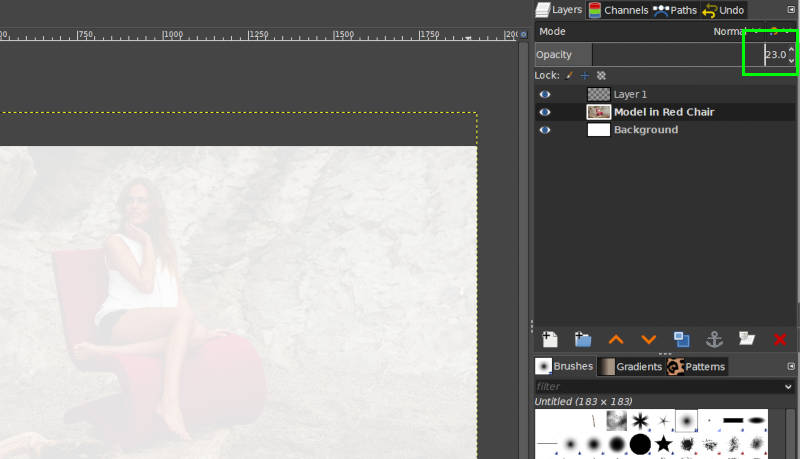Expand the brush filter dropdown arrow
800x459 pixels.
point(789,386)
